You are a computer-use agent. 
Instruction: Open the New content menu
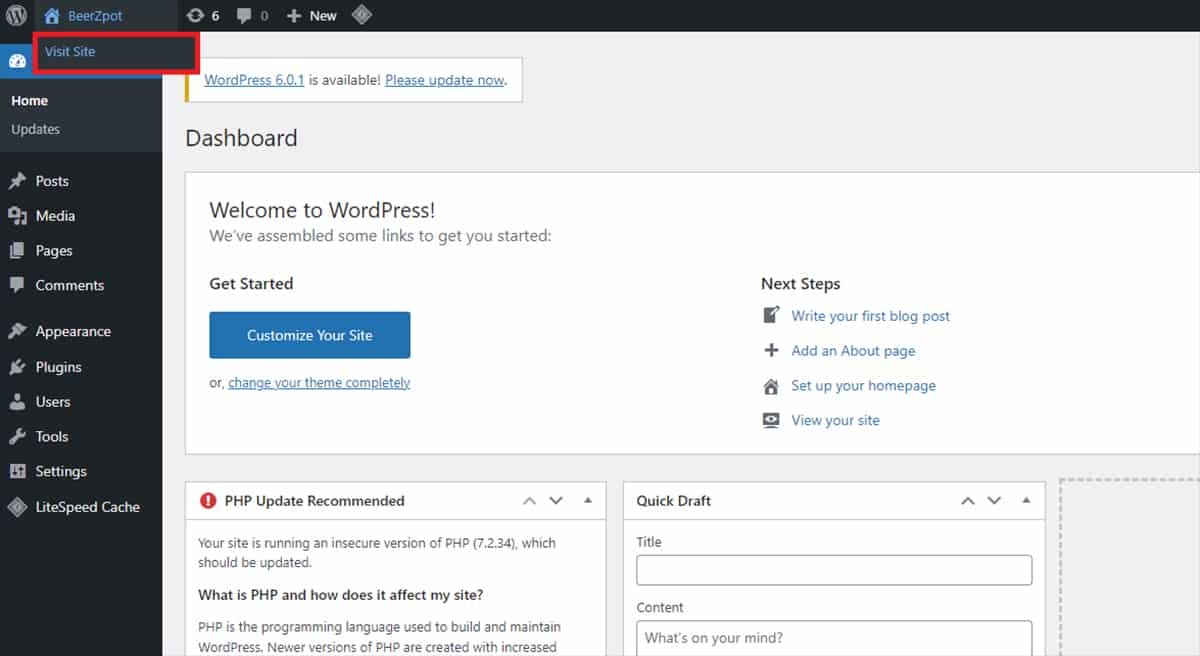[x=311, y=16]
